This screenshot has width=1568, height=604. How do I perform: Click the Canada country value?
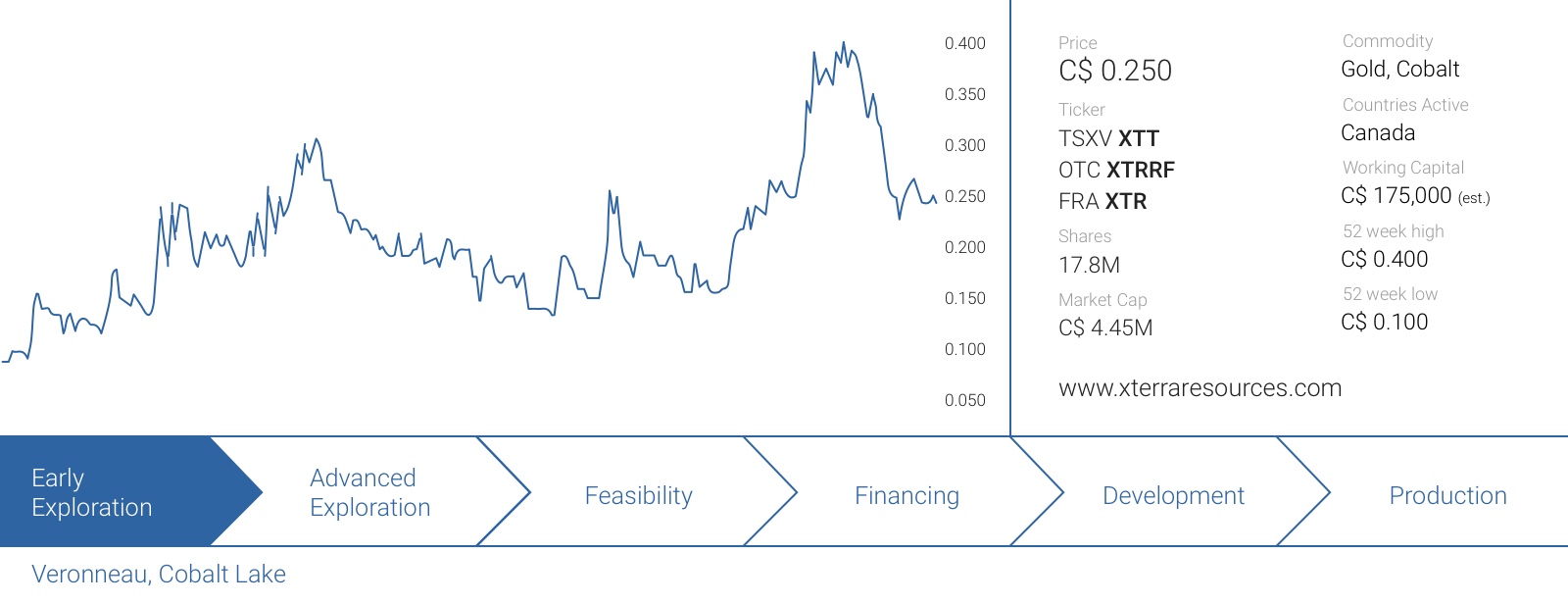pos(1378,132)
